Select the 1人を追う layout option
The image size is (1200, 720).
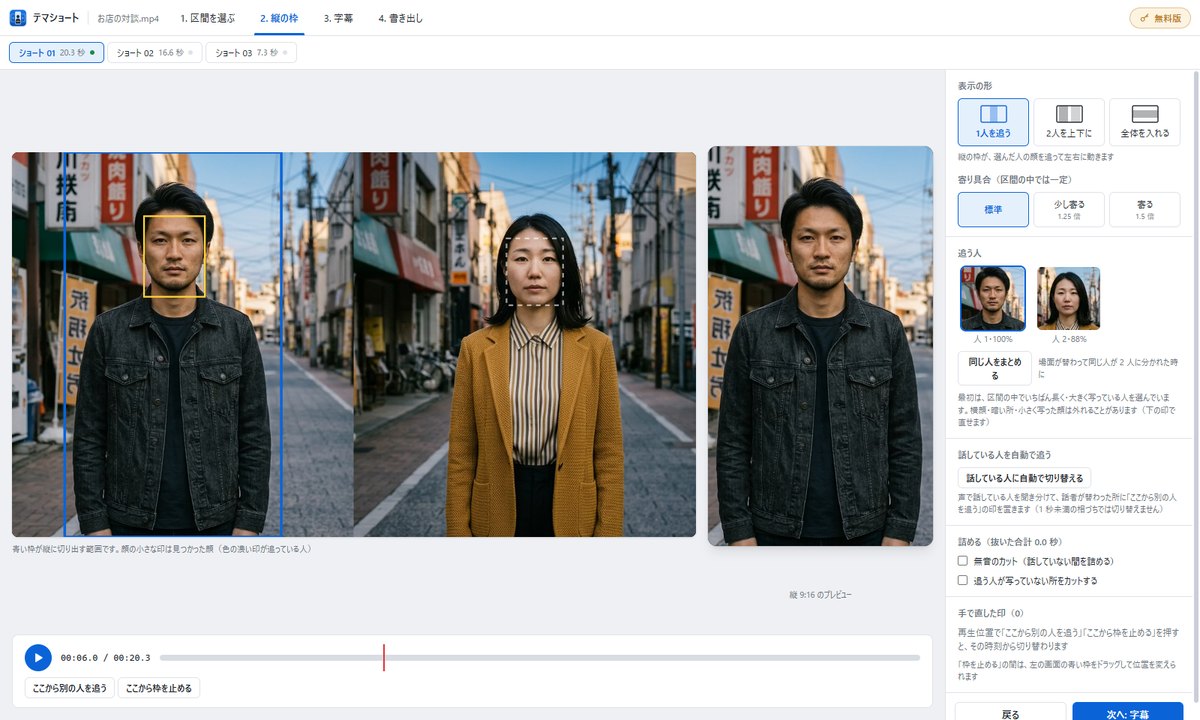pos(993,122)
